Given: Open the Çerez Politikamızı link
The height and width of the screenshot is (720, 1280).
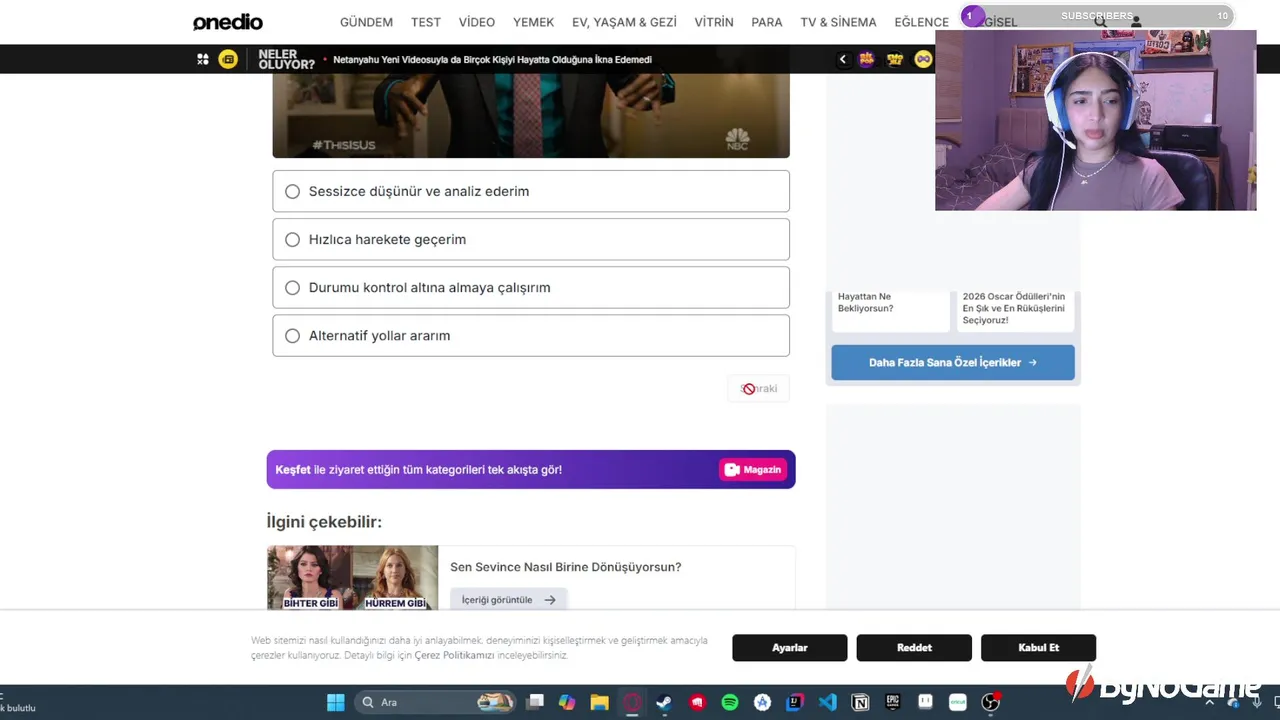Looking at the screenshot, I should coord(454,655).
